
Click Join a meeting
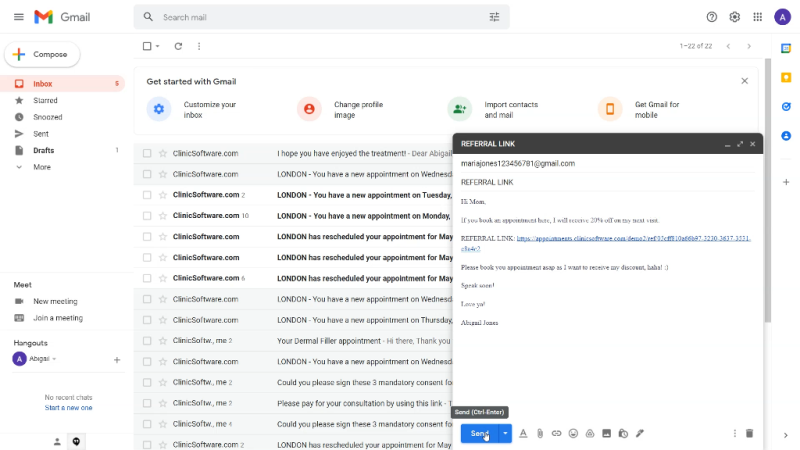coord(58,318)
